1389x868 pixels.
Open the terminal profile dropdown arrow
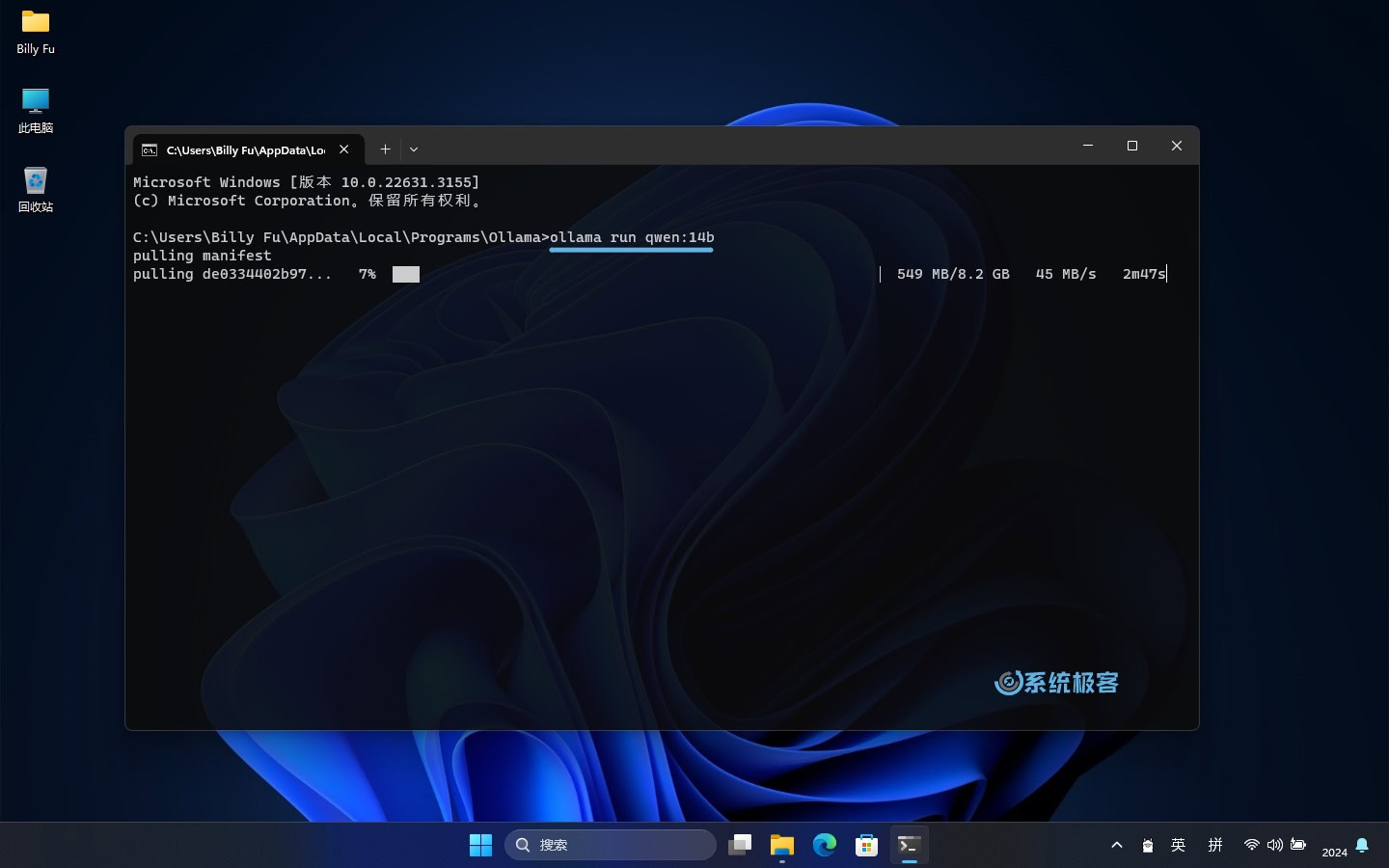click(x=414, y=149)
